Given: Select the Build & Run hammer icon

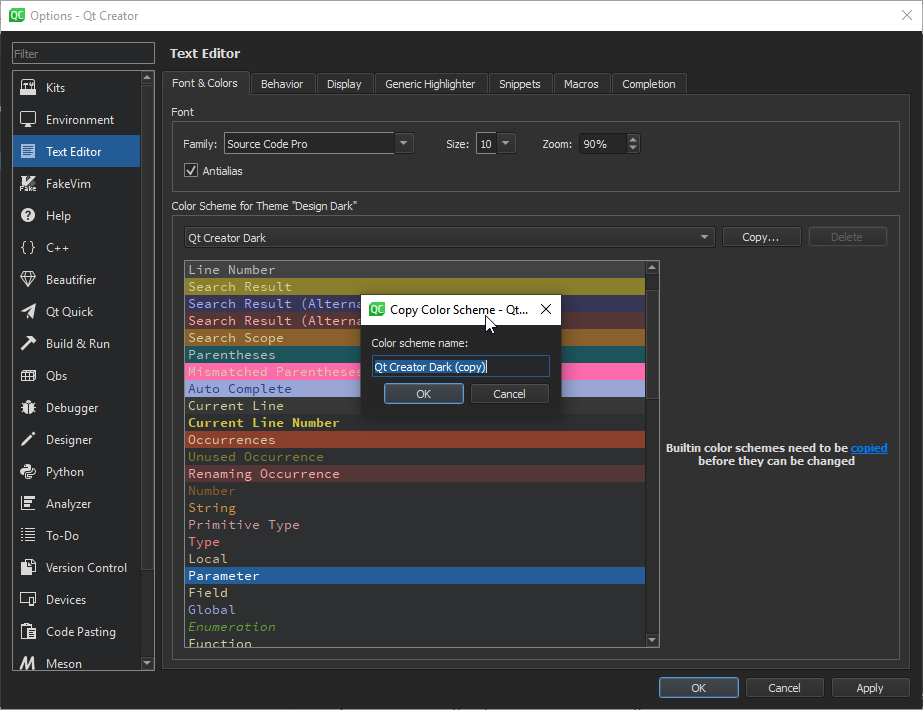Looking at the screenshot, I should (28, 344).
